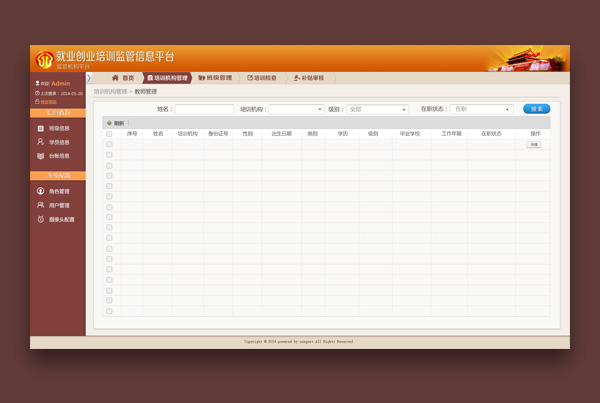This screenshot has height=403, width=600.
Task: Click the green 刷新 refresh icon
Action: pos(110,123)
